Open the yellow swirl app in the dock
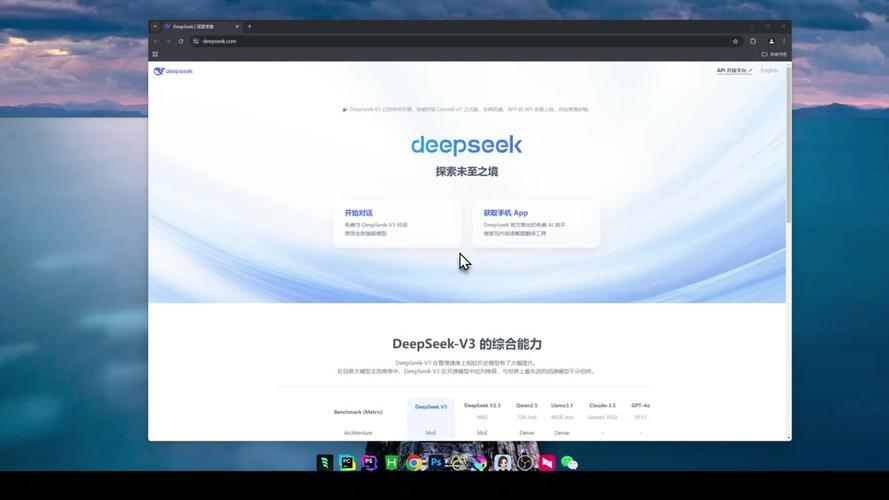The height and width of the screenshot is (500, 889). click(458, 463)
